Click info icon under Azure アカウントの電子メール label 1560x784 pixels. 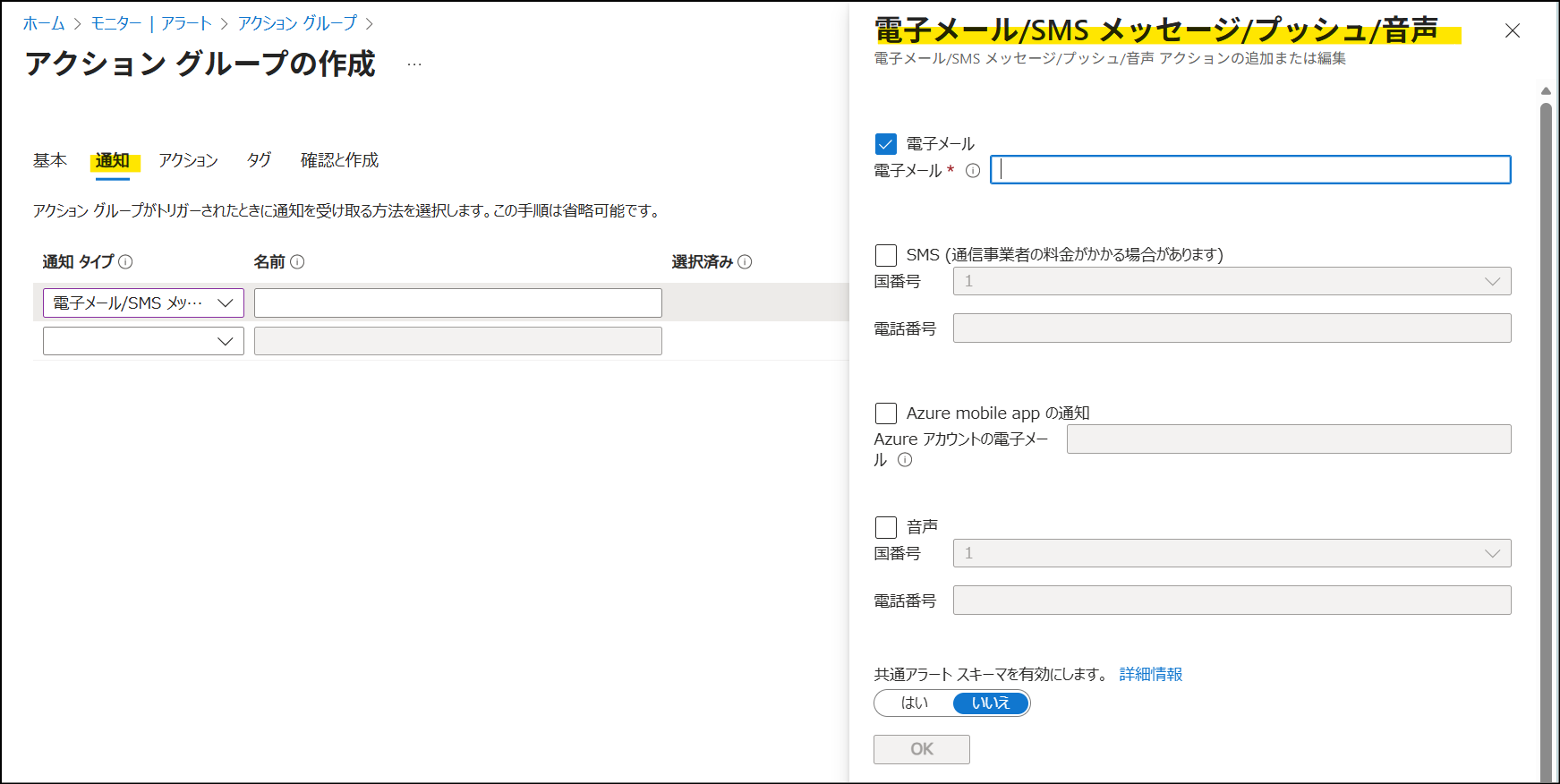click(x=905, y=460)
